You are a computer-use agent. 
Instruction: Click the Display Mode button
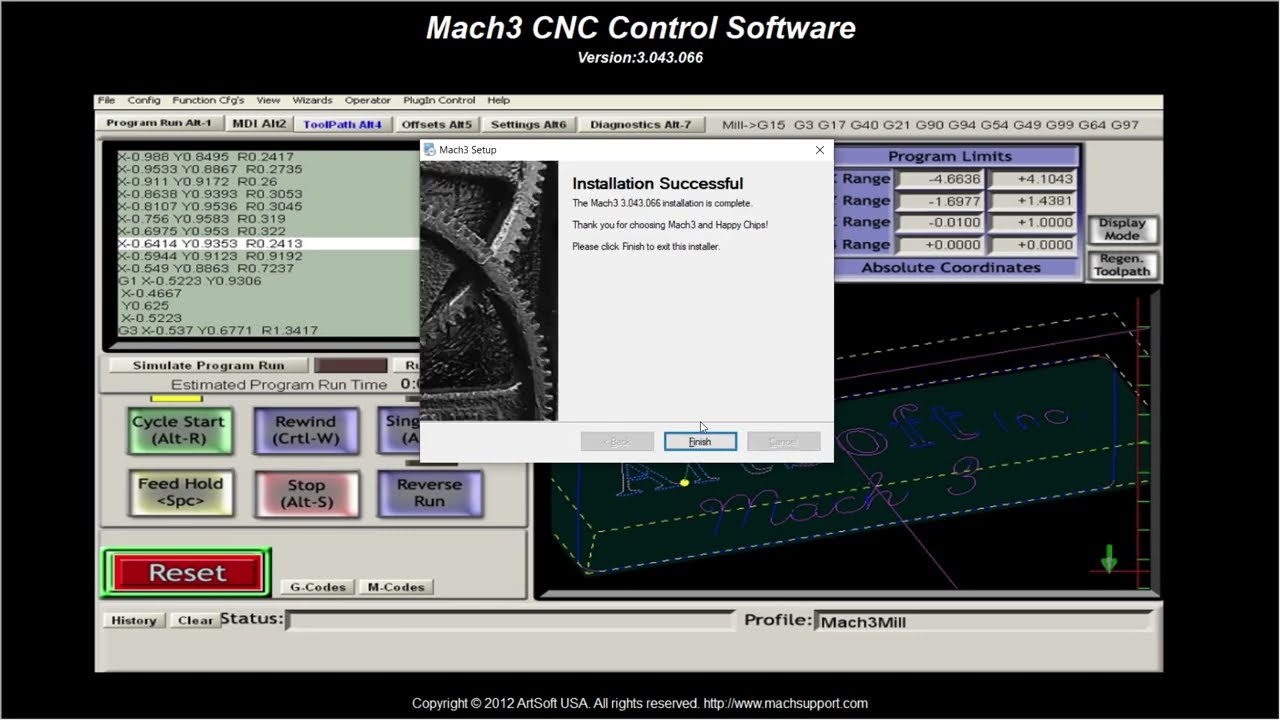coord(1122,229)
